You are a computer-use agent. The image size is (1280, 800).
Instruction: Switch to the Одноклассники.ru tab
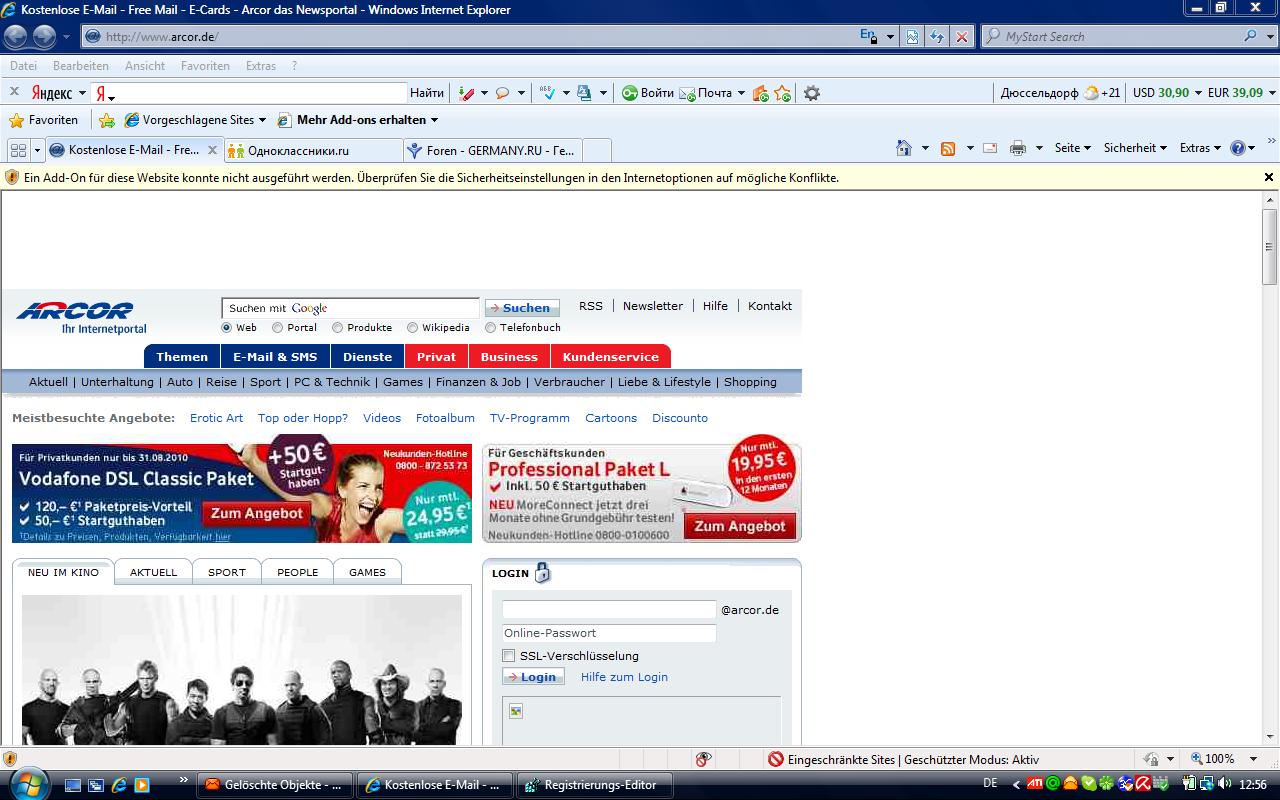[312, 151]
